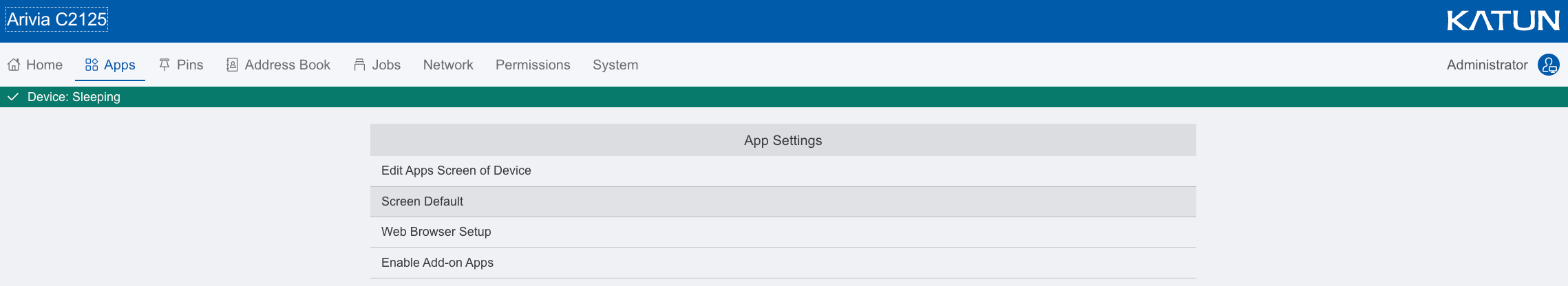Image resolution: width=1568 pixels, height=286 pixels.
Task: Click the Arivia C2125 device title
Action: click(x=57, y=19)
